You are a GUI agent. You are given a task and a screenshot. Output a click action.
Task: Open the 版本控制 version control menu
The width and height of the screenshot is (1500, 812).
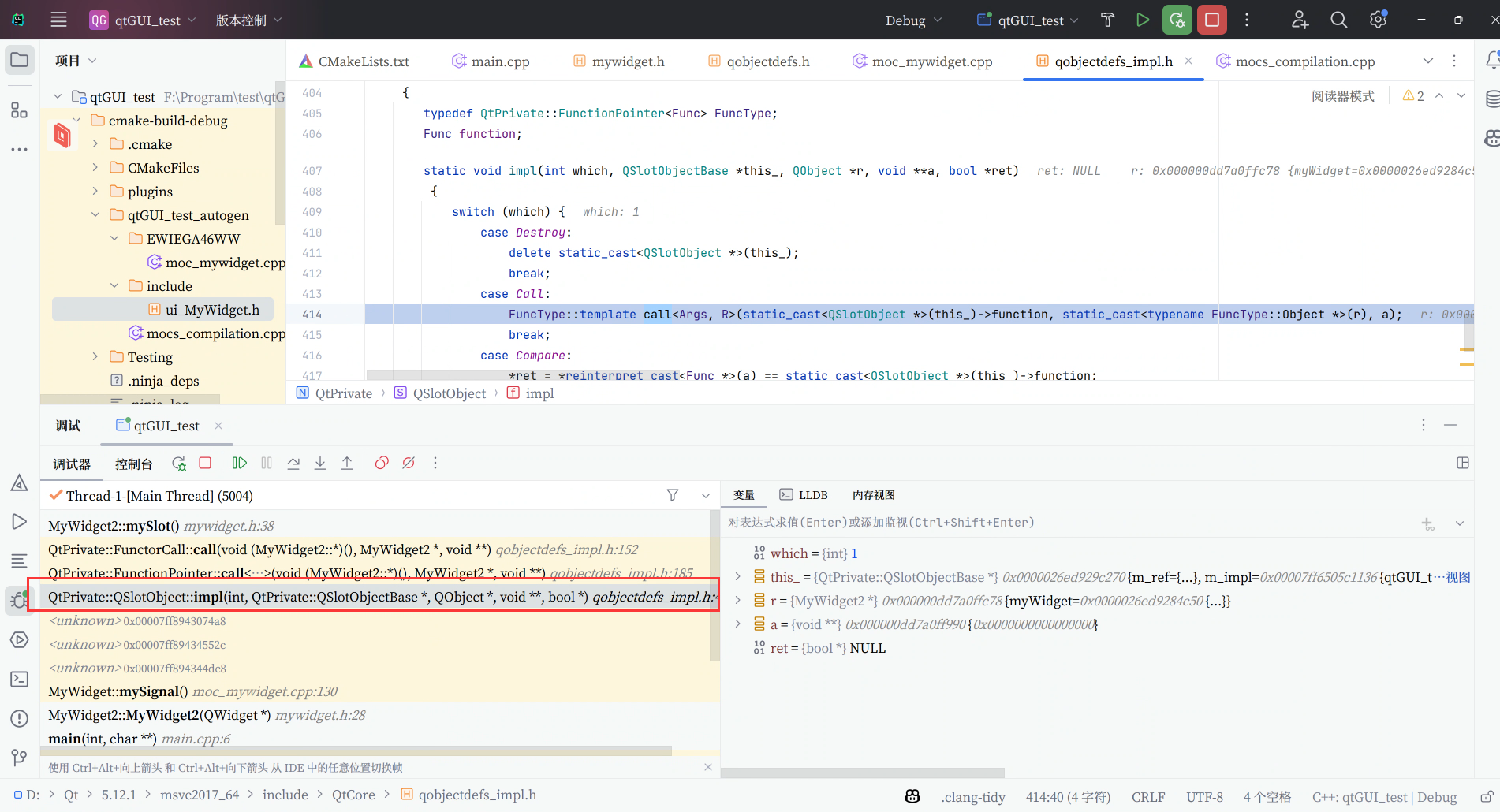(x=248, y=20)
